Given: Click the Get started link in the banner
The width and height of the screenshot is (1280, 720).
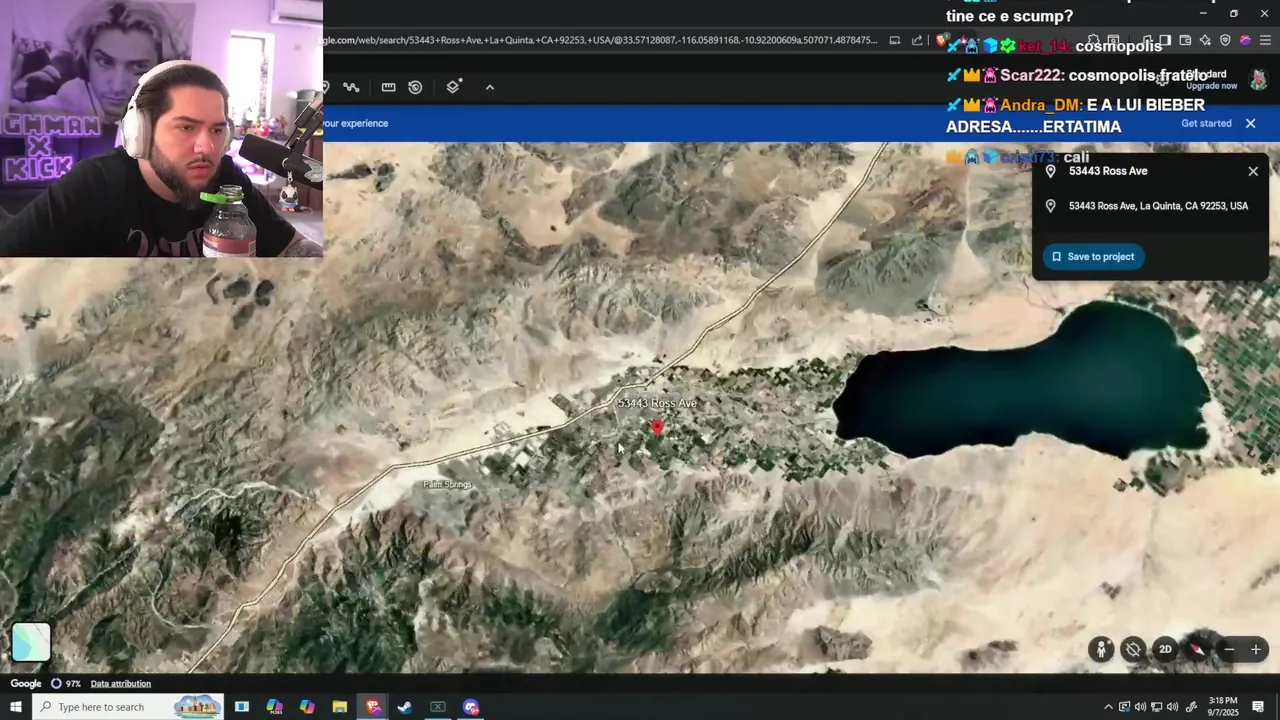Looking at the screenshot, I should (x=1206, y=123).
